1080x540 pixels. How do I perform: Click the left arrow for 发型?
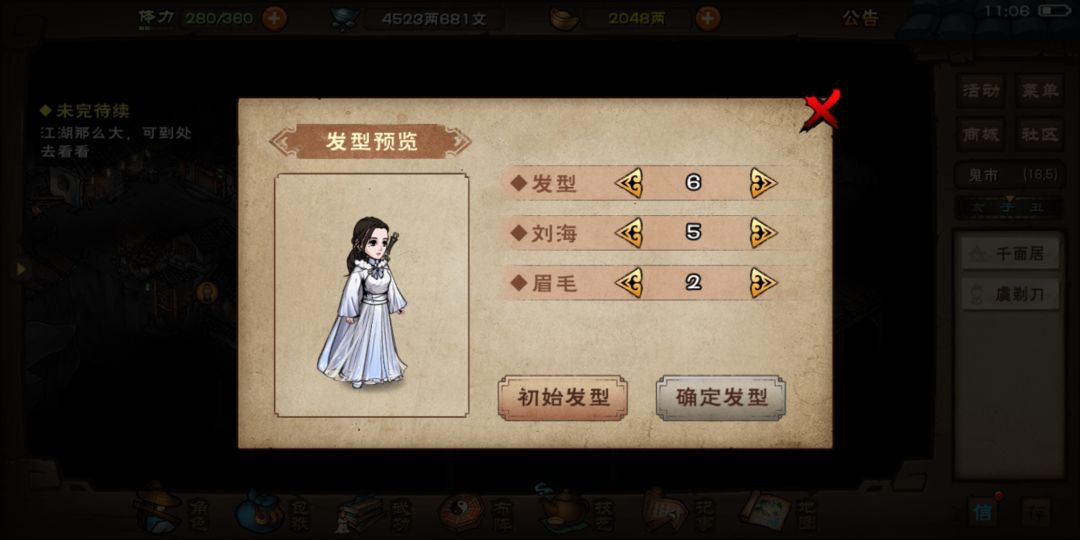[x=629, y=183]
